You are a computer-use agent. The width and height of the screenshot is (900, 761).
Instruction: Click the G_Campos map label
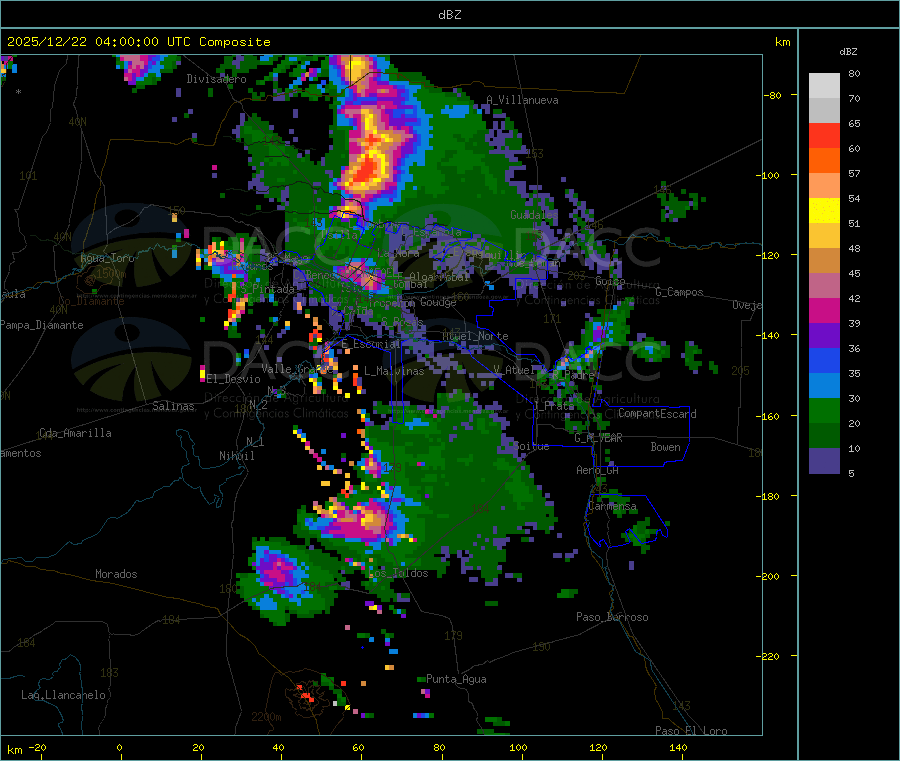[x=679, y=292]
